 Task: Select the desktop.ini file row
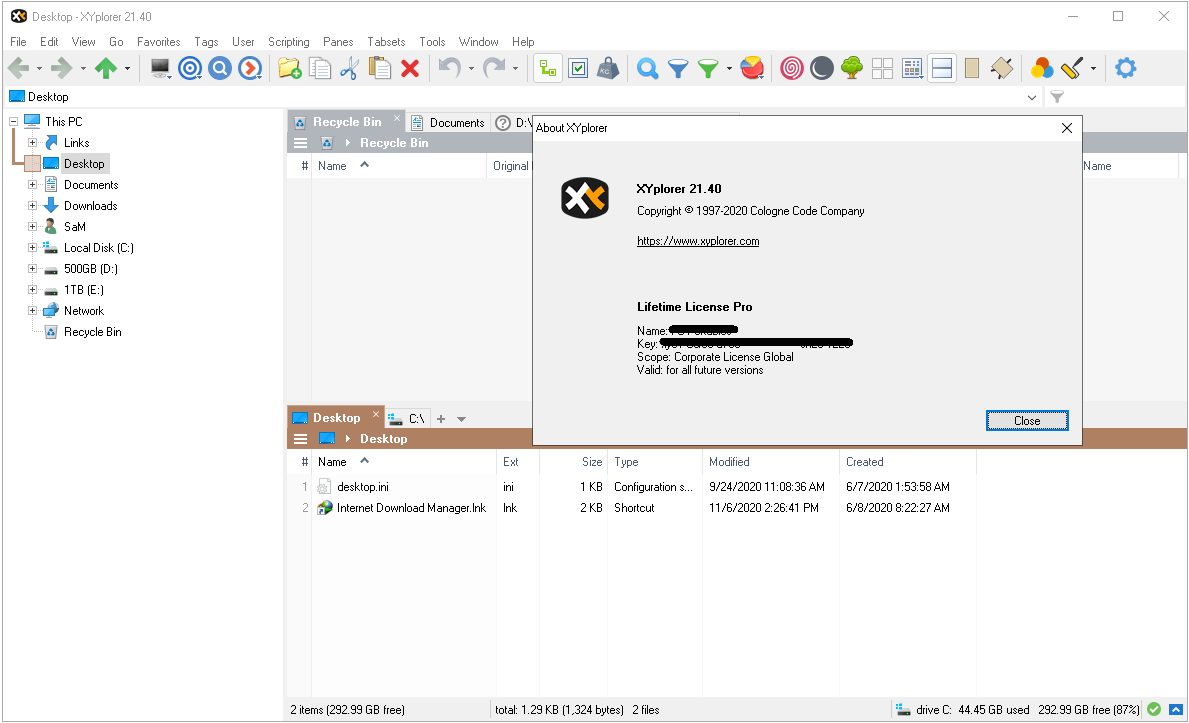pyautogui.click(x=632, y=487)
